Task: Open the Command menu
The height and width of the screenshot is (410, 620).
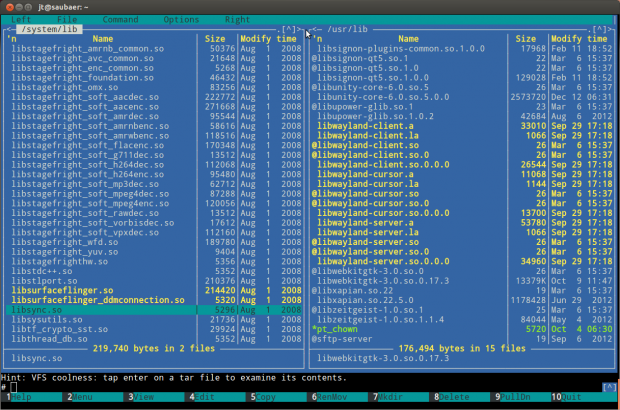Action: point(120,19)
